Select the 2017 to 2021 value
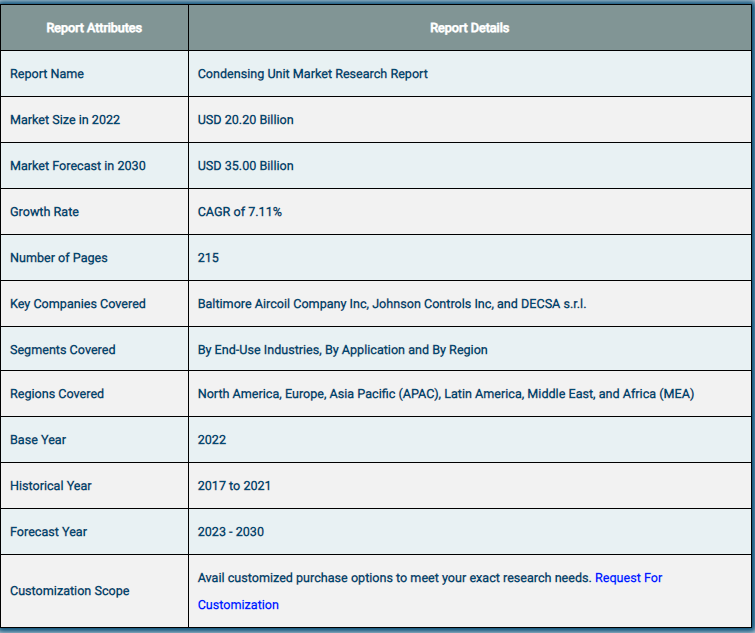Image resolution: width=755 pixels, height=633 pixels. point(234,486)
